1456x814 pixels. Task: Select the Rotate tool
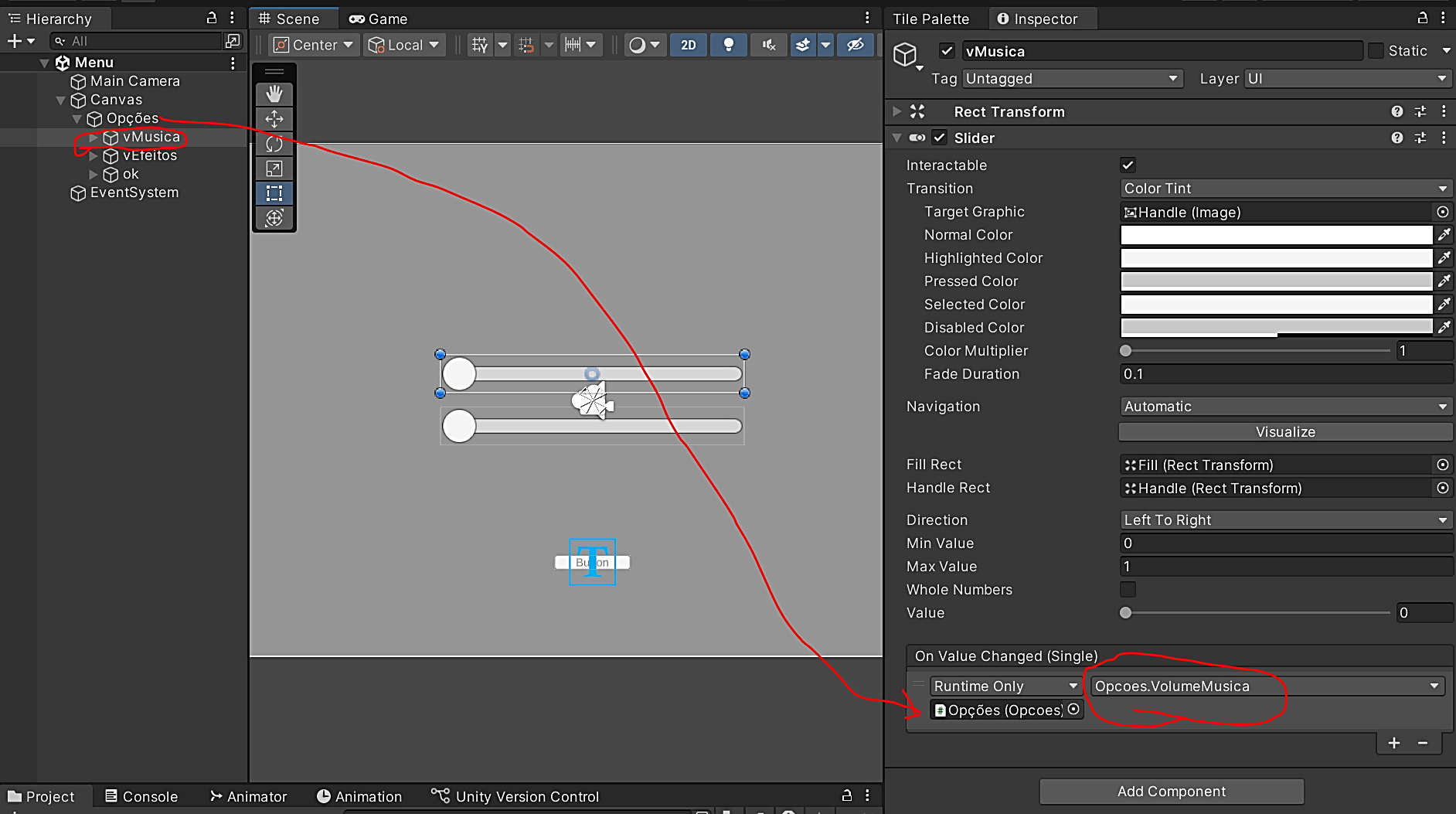pos(274,144)
